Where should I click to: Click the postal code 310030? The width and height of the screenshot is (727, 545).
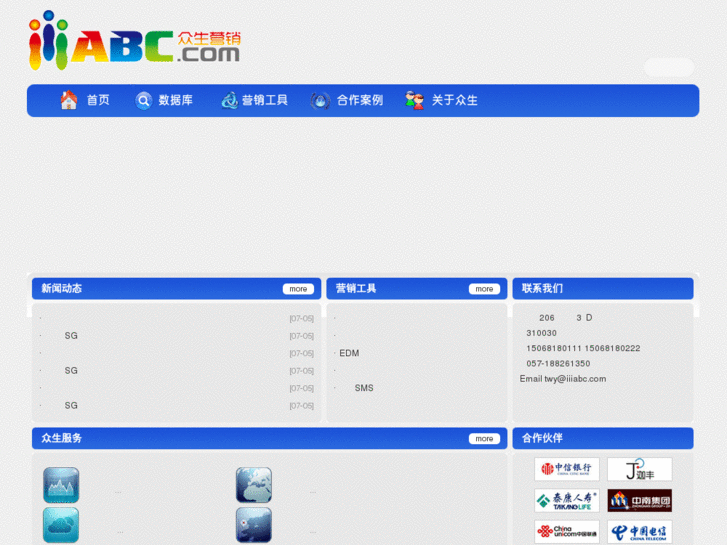tap(542, 333)
